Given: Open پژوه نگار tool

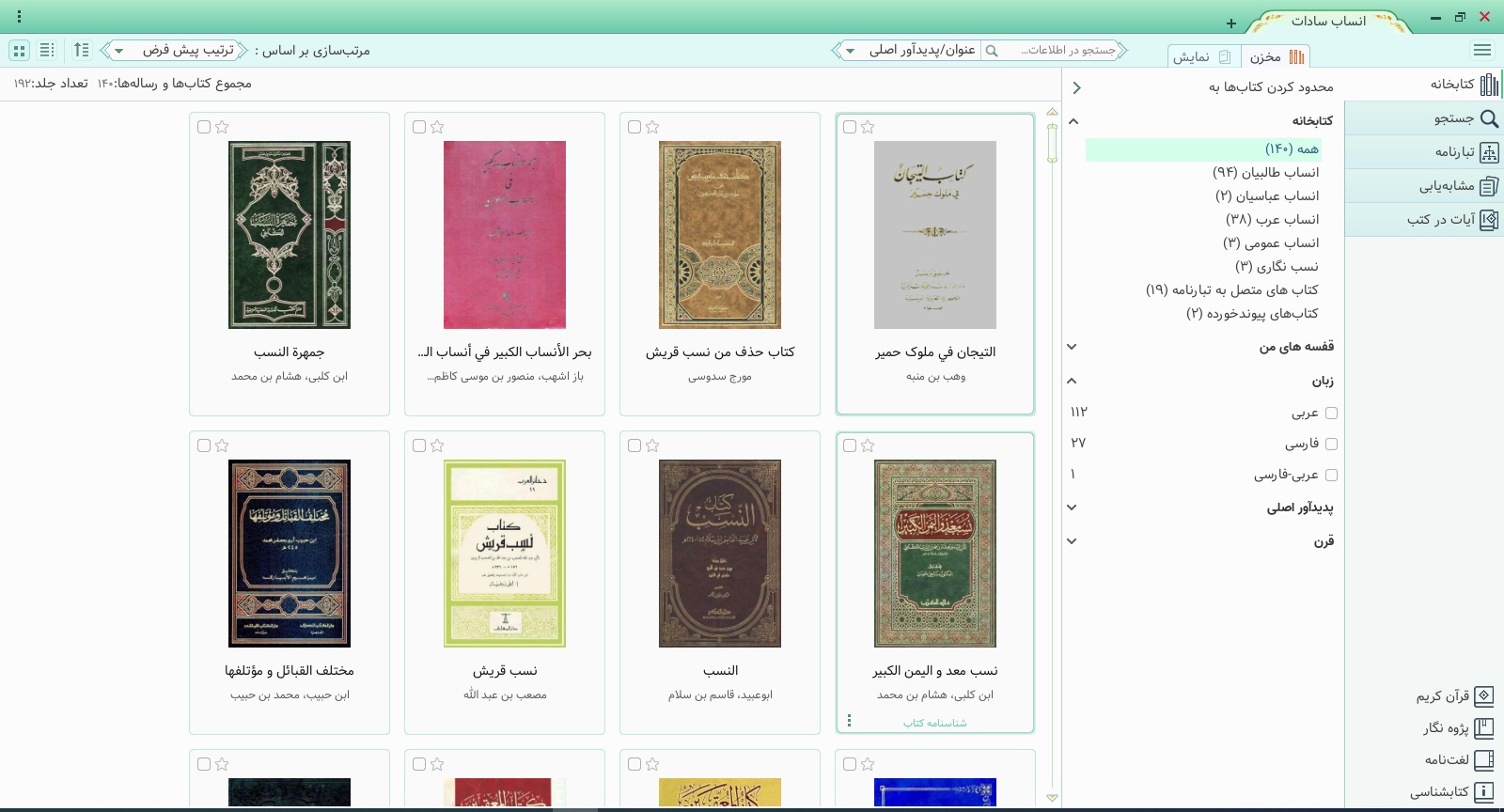Looking at the screenshot, I should coord(1458,728).
